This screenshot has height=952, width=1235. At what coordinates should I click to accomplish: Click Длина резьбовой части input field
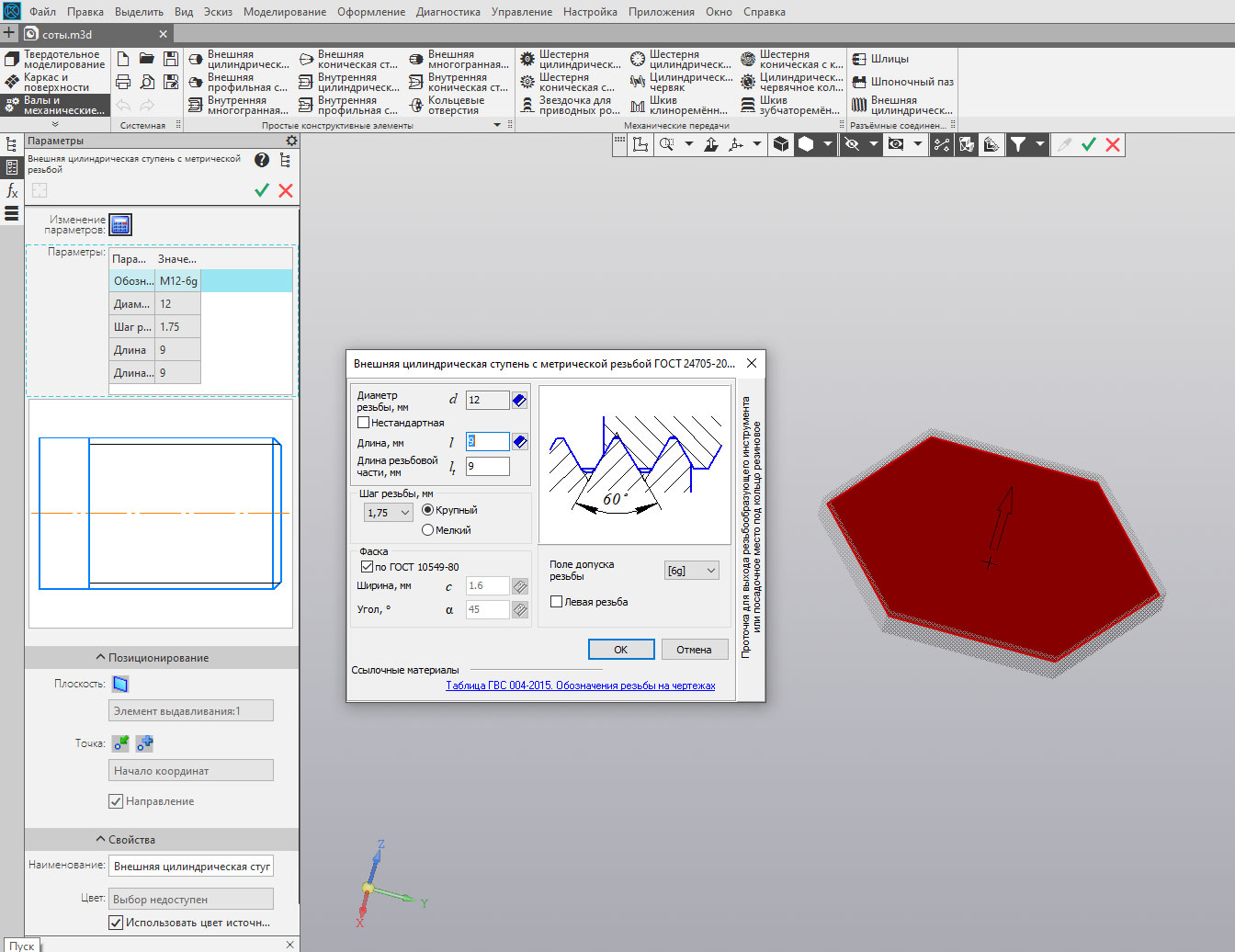coord(488,466)
